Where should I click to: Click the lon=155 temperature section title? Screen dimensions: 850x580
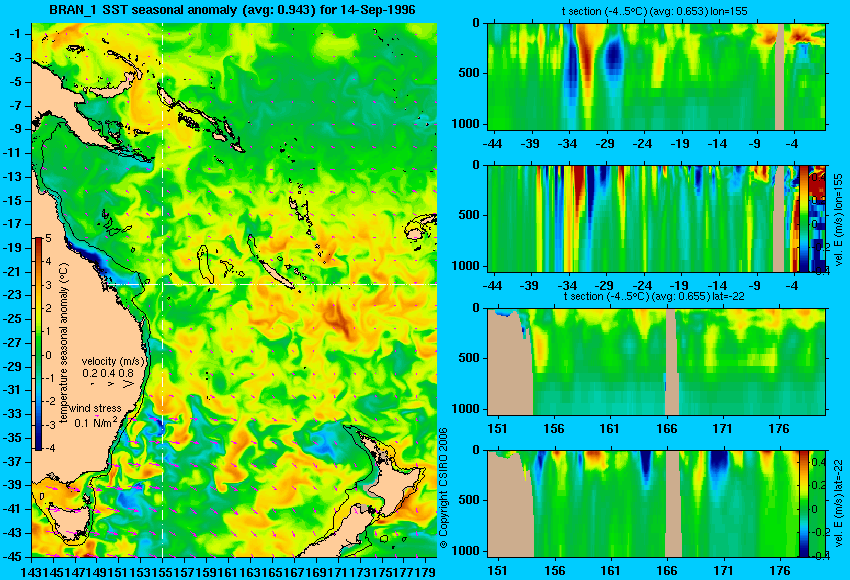(x=655, y=11)
